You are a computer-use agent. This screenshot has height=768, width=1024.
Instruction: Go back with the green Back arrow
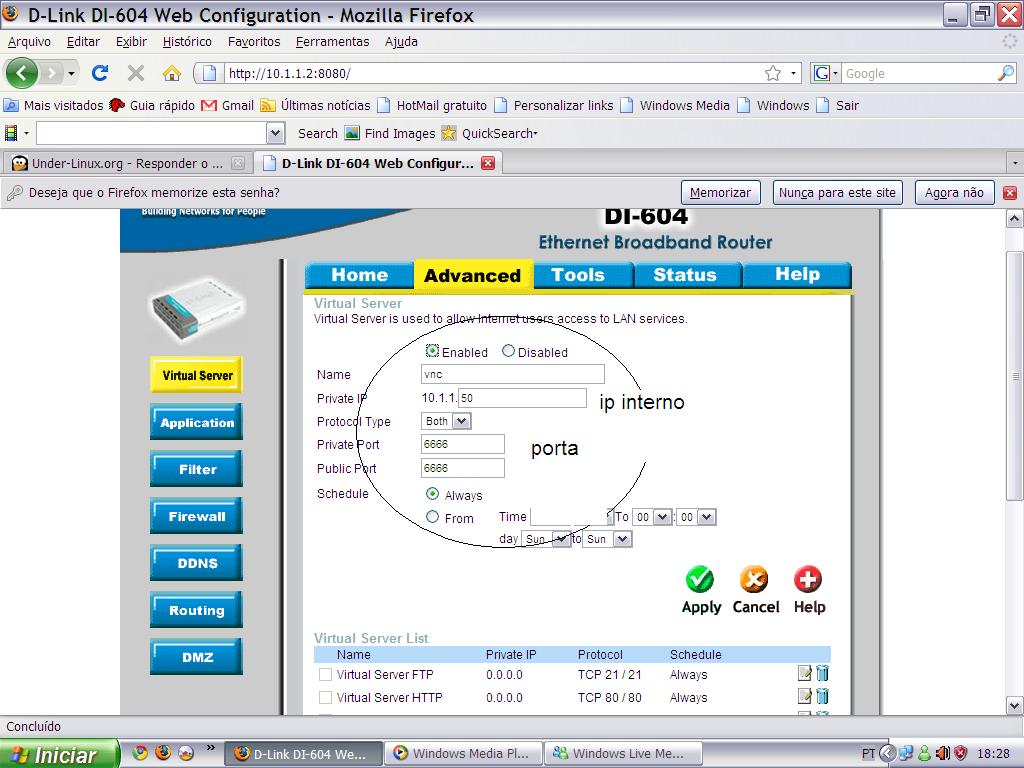pyautogui.click(x=22, y=72)
